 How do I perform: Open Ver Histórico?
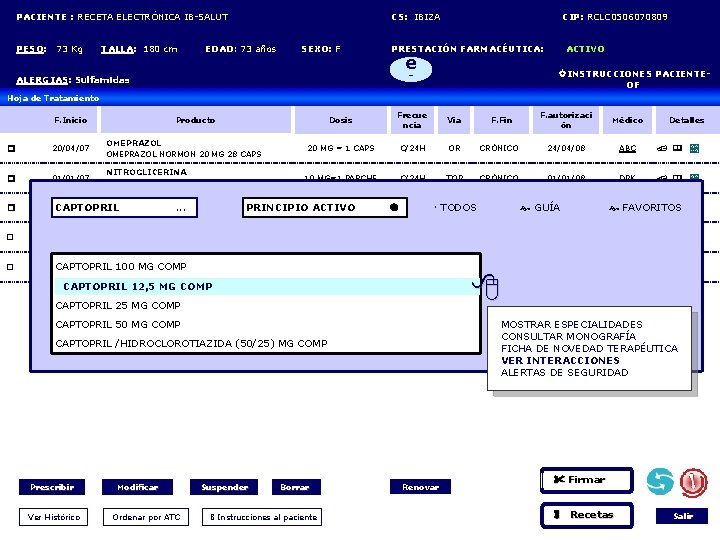pyautogui.click(x=53, y=517)
